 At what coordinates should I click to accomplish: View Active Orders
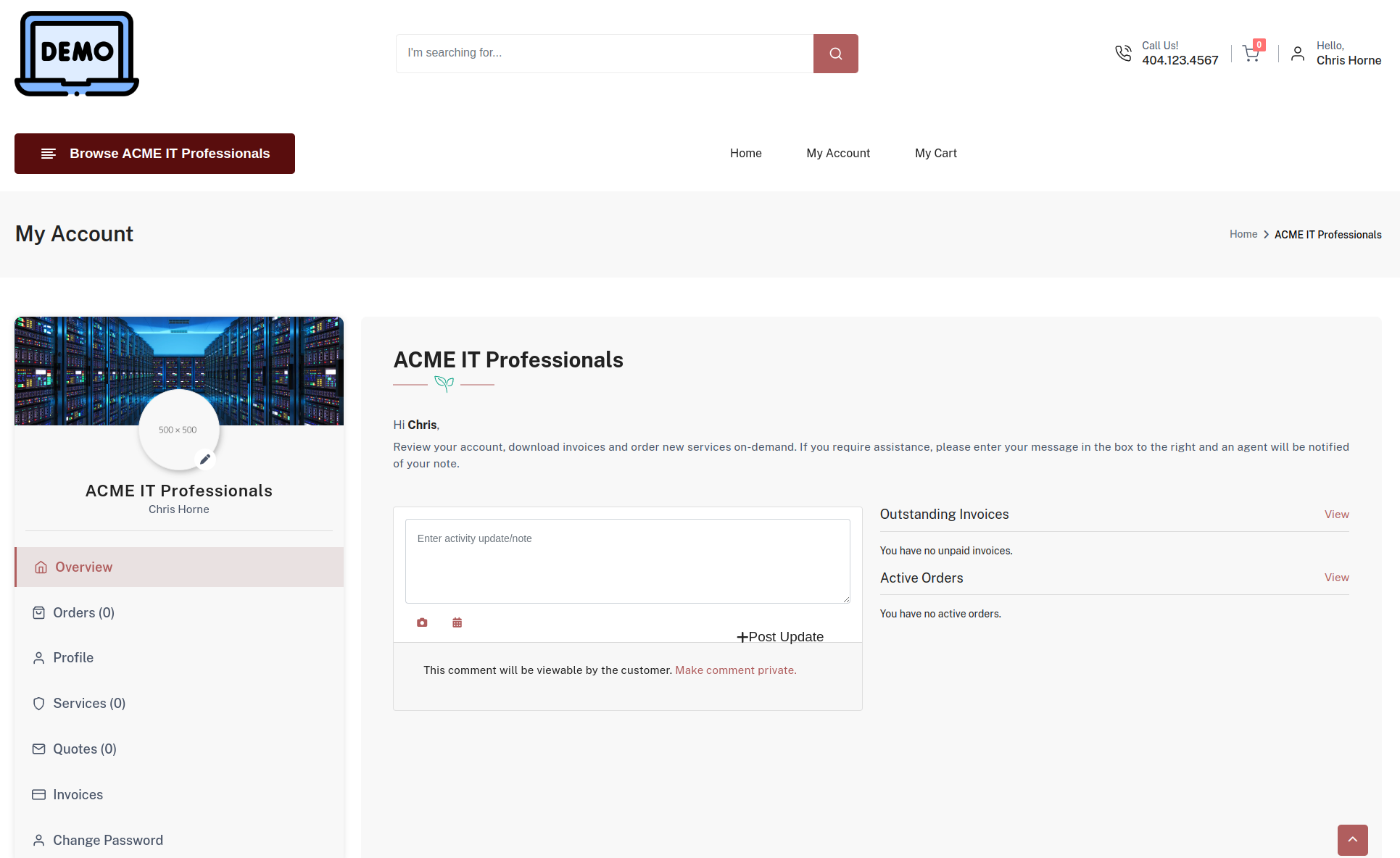point(1336,578)
